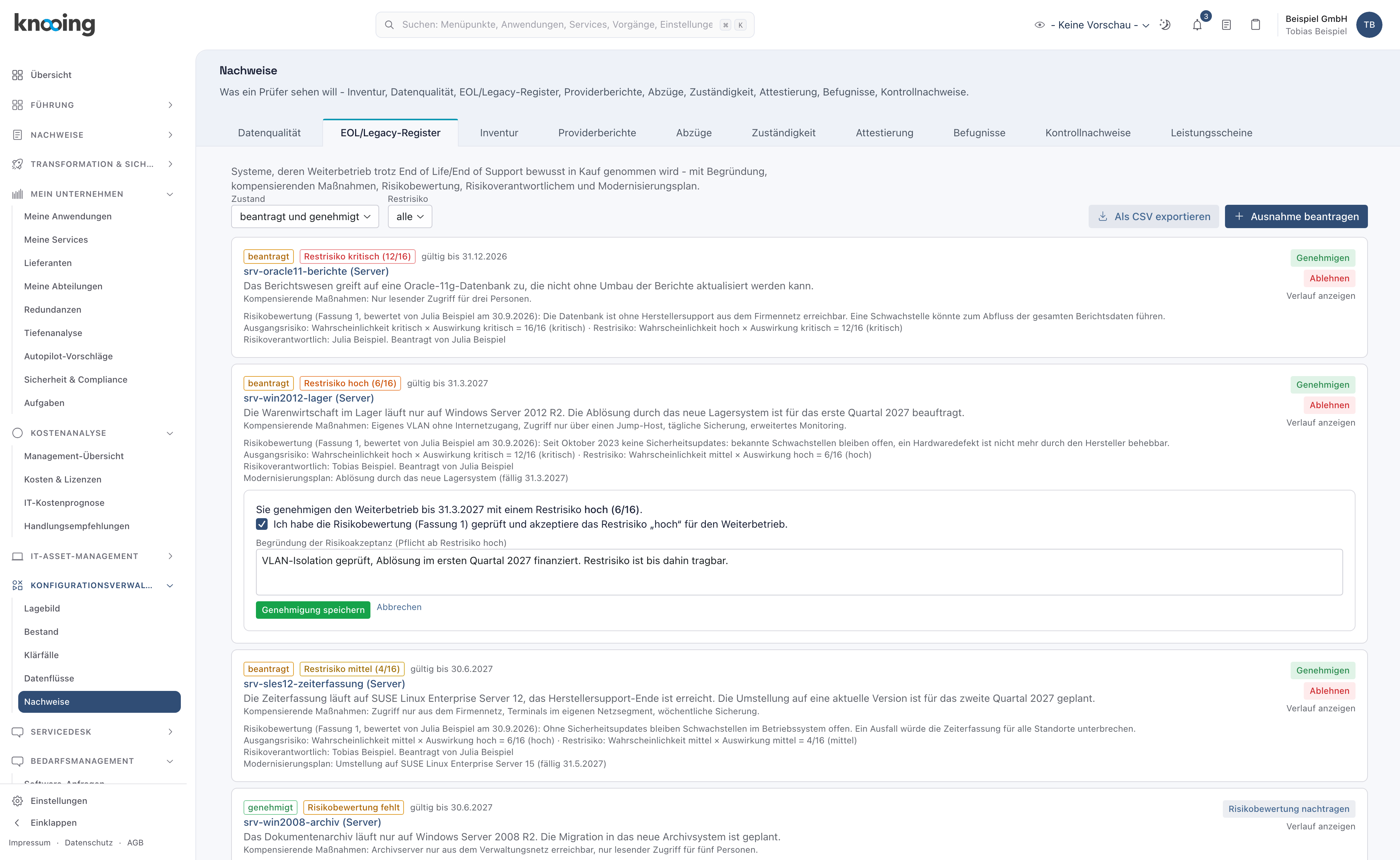Toggle dark mode moon icon
The width and height of the screenshot is (1400, 860).
coord(1165,25)
